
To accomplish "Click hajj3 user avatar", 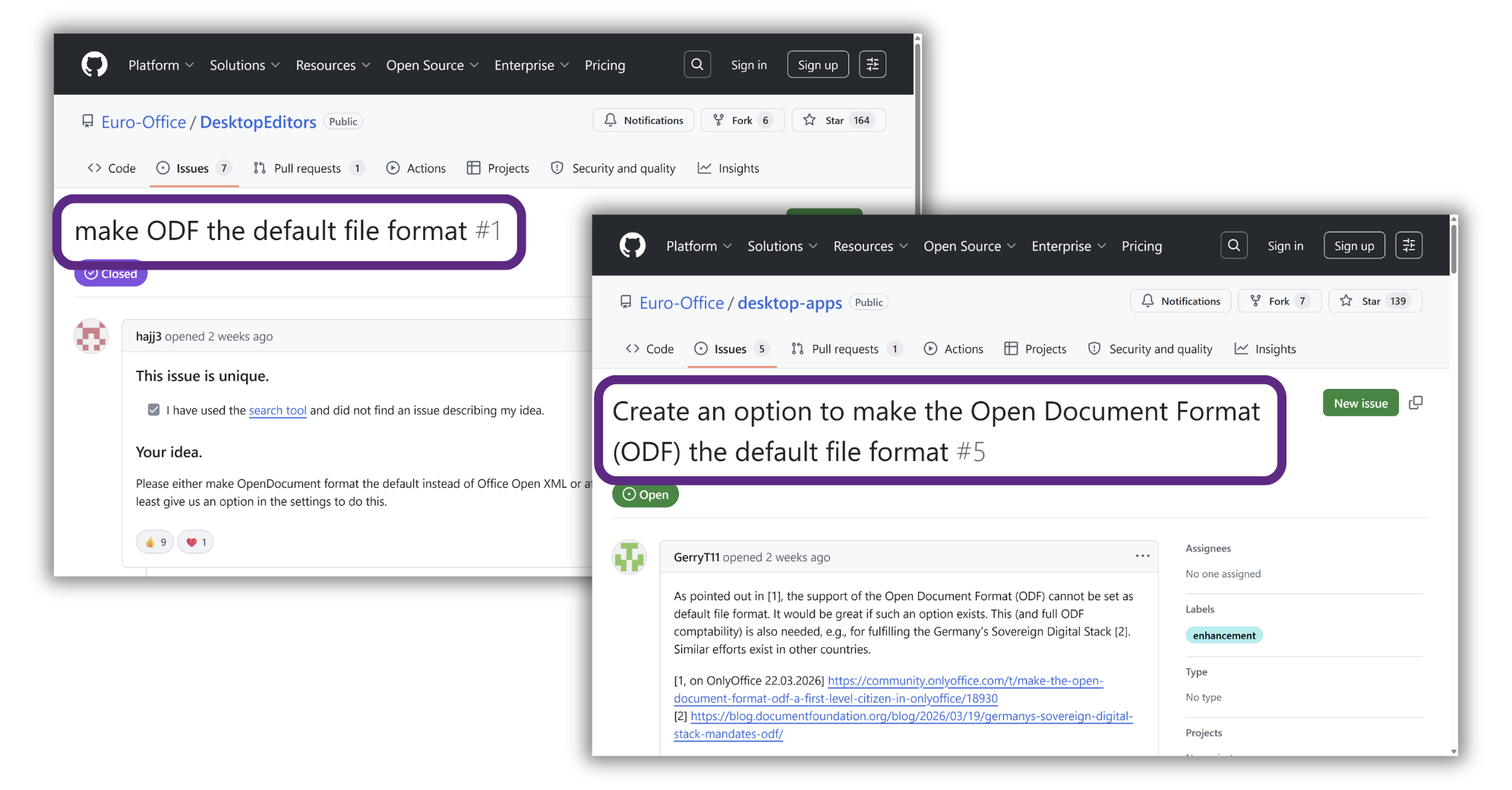I will click(91, 336).
